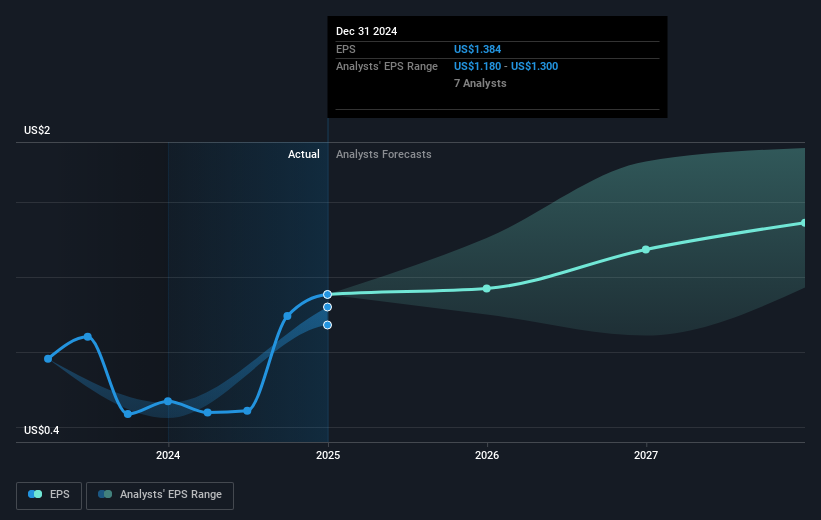821x520 pixels.
Task: Click the tooltip date 'Dec 31 2024'
Action: pos(367,31)
